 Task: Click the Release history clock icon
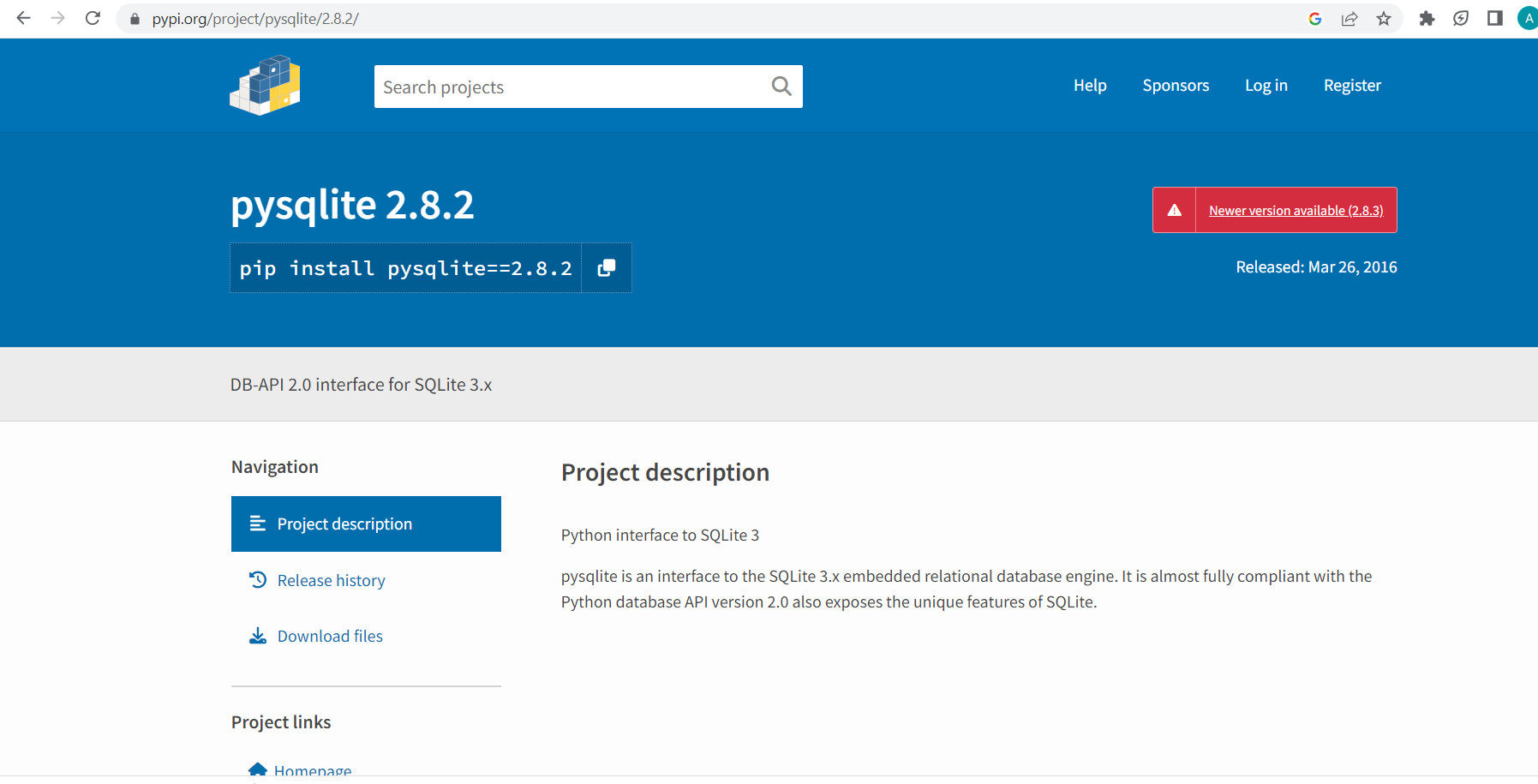(257, 580)
